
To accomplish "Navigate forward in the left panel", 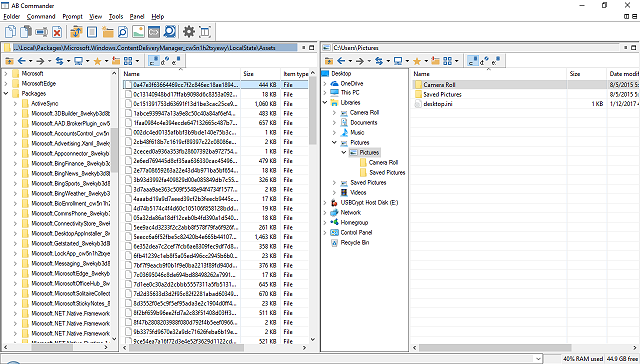I will click(x=40, y=61).
